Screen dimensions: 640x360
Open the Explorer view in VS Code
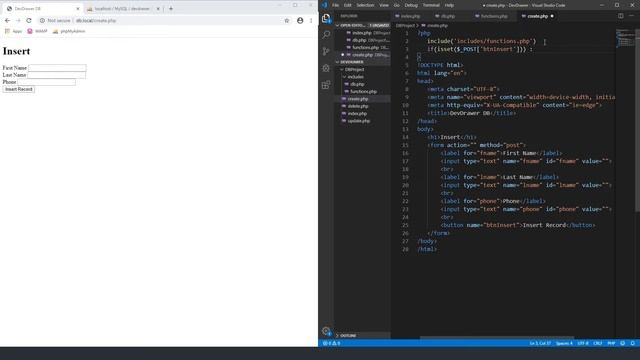pyautogui.click(x=326, y=18)
